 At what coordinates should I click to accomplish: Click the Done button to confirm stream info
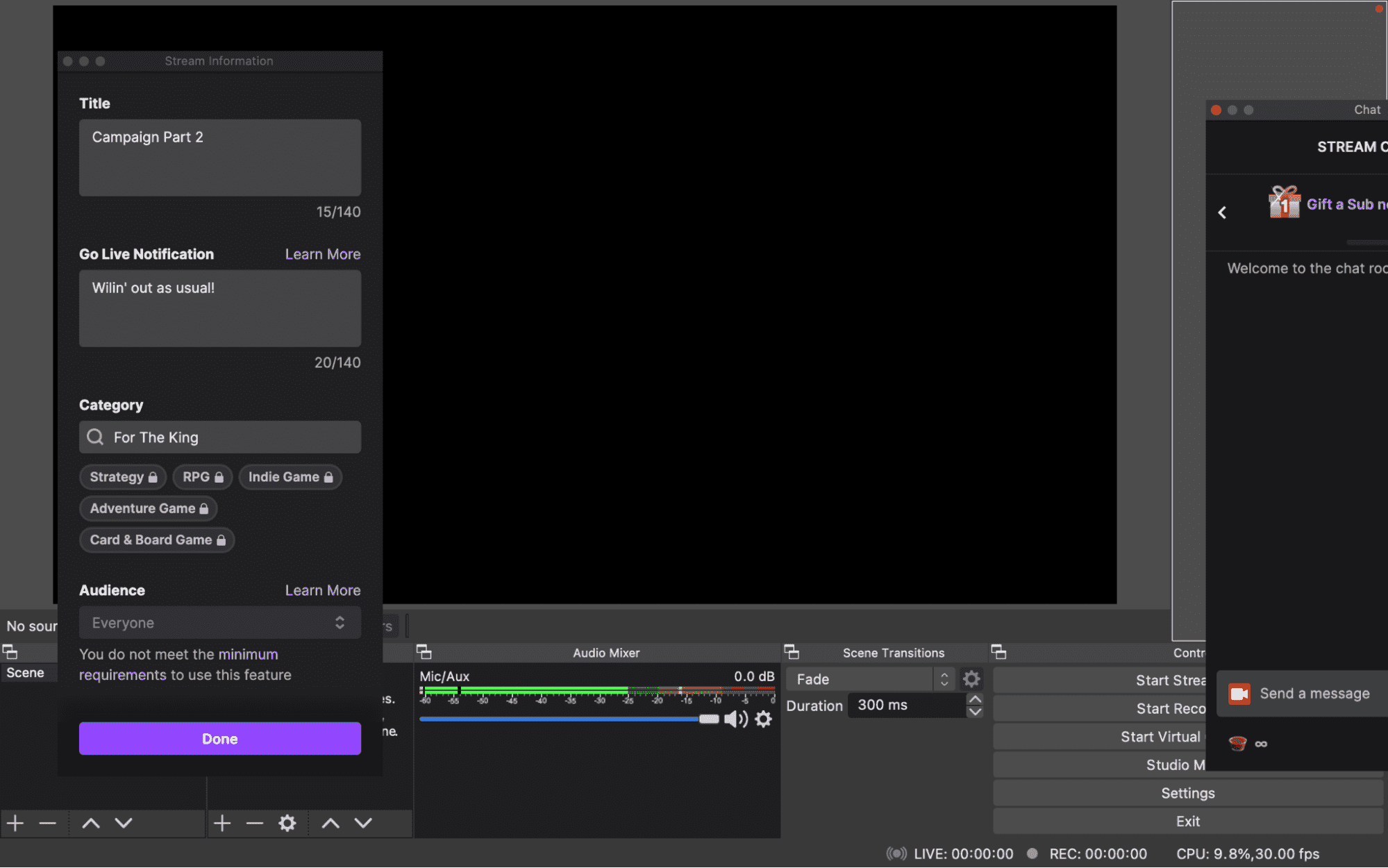point(220,738)
